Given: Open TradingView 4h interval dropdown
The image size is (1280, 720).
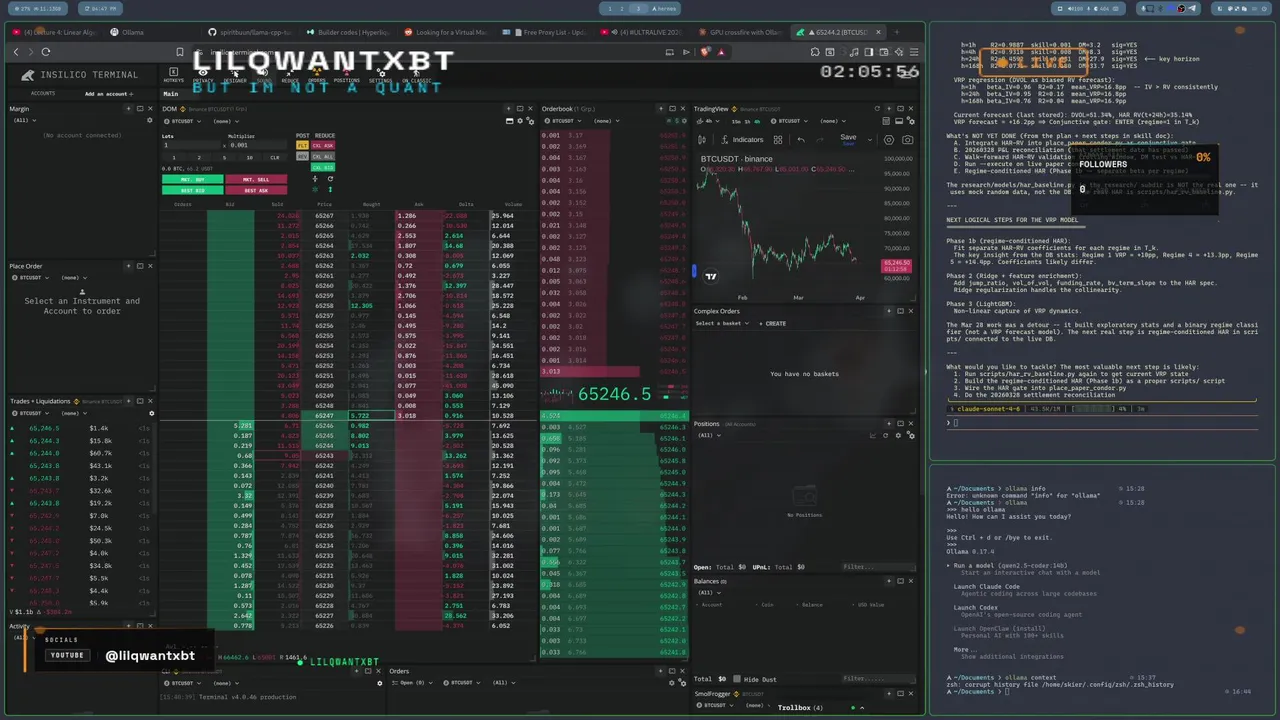Looking at the screenshot, I should (708, 121).
